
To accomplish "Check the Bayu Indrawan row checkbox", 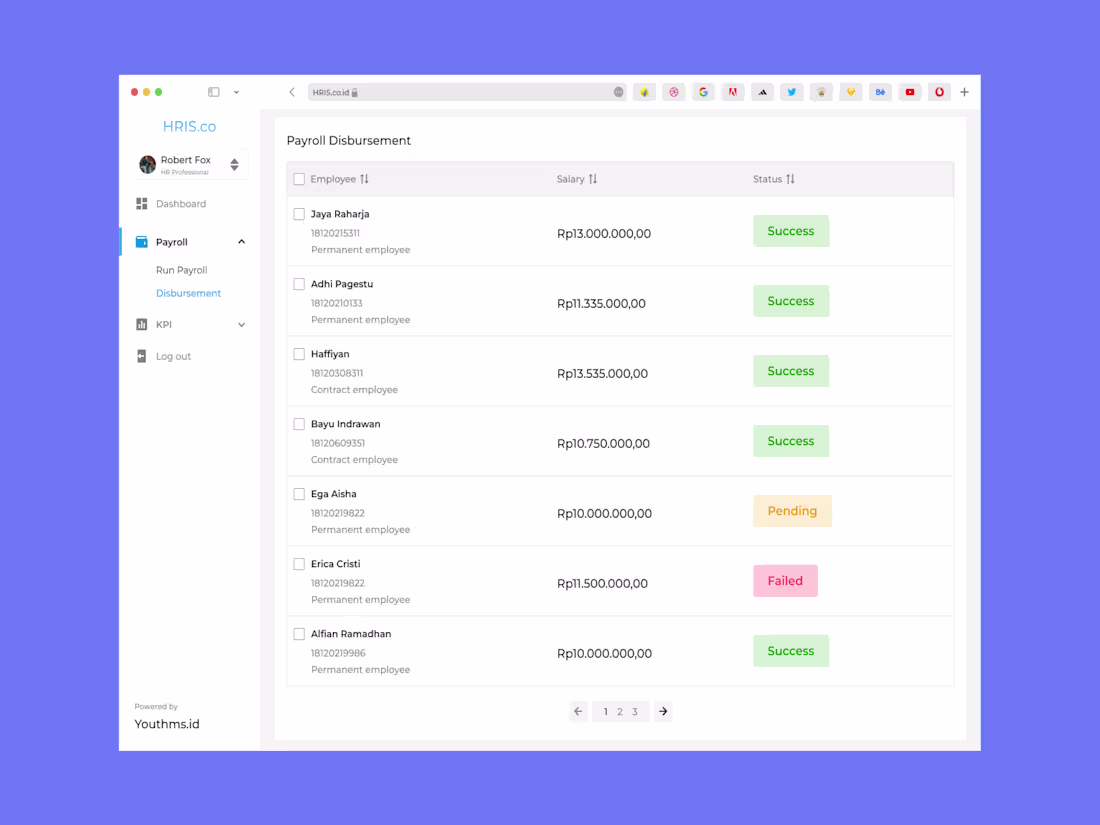I will click(299, 424).
